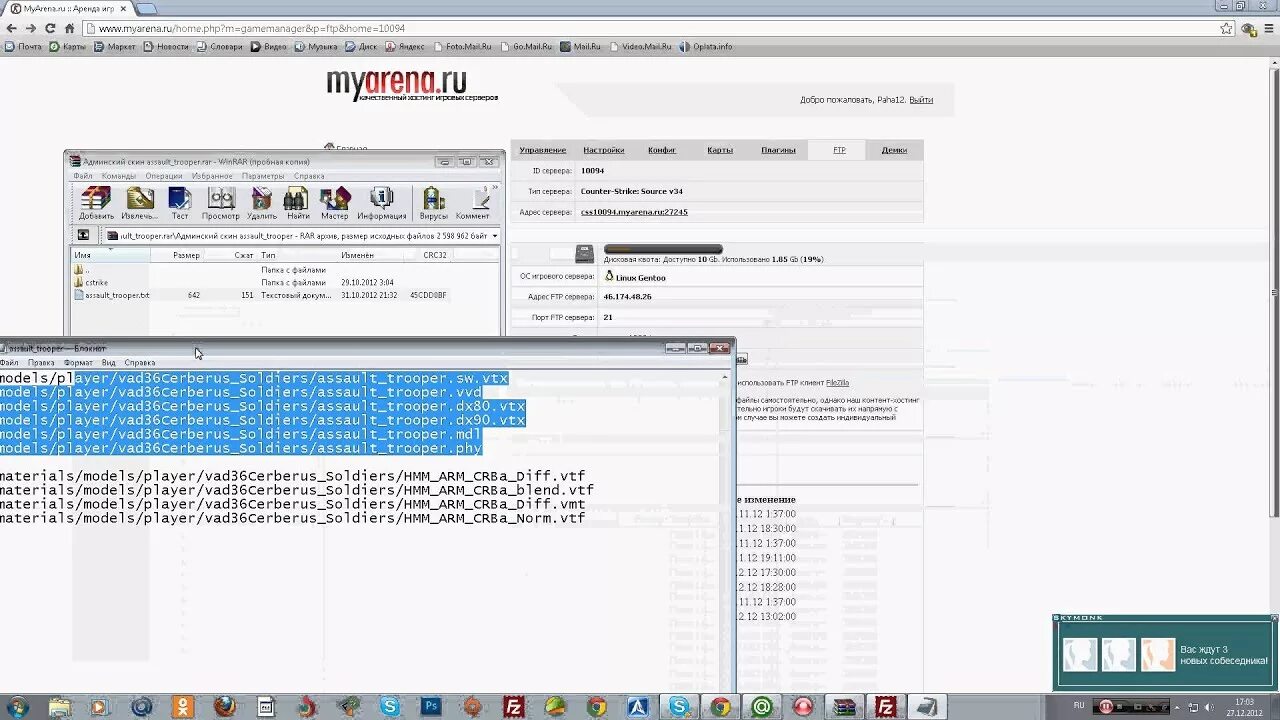Open the Параметры menu in WinRAR
This screenshot has width=1280, height=720.
tap(263, 176)
